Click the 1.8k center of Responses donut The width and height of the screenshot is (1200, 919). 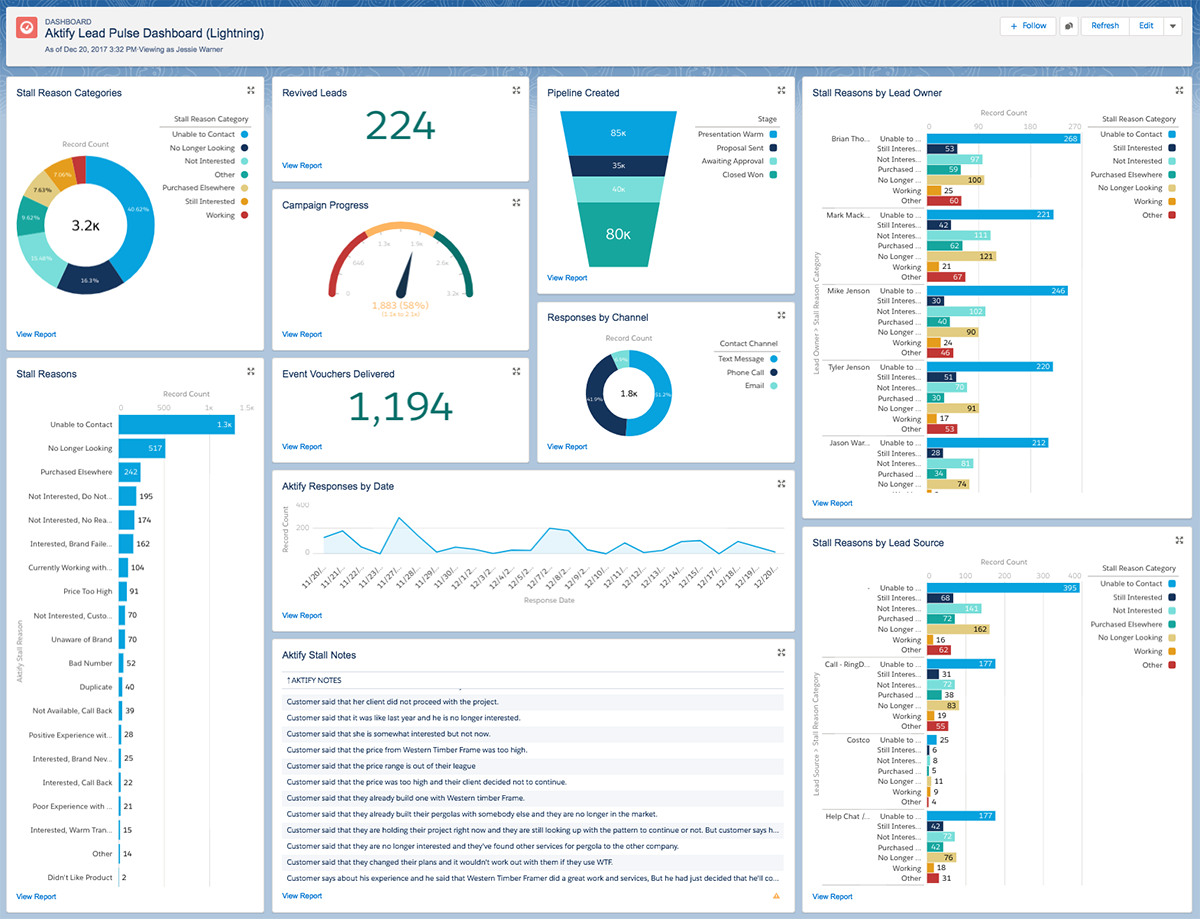tap(628, 394)
